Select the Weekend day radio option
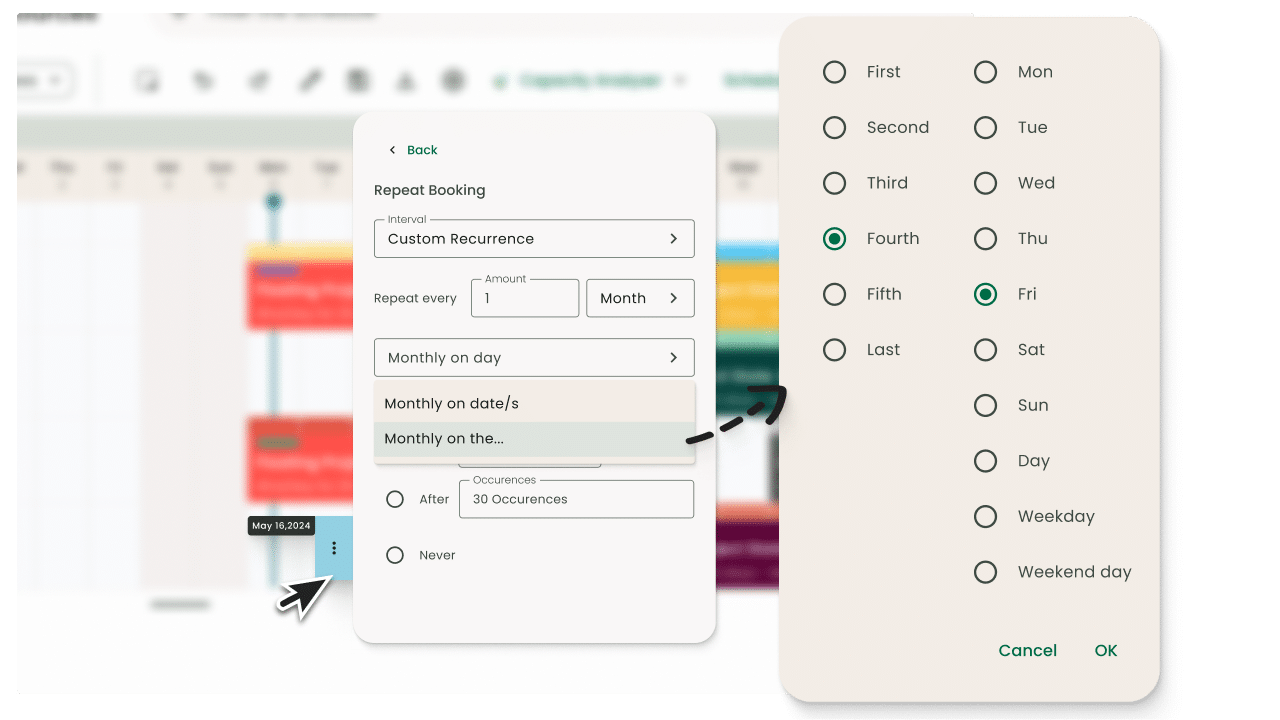The width and height of the screenshot is (1280, 720). point(985,572)
